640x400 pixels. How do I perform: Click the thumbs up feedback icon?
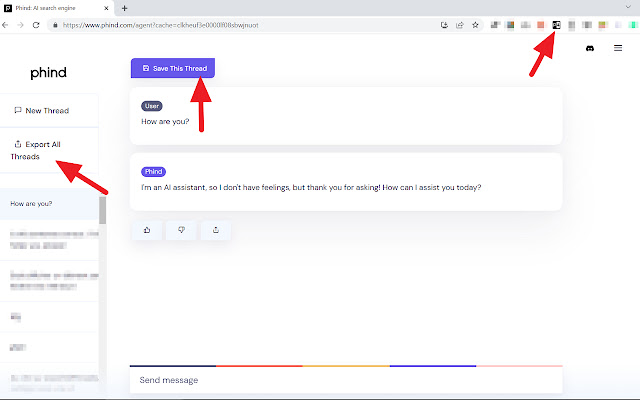pos(147,230)
